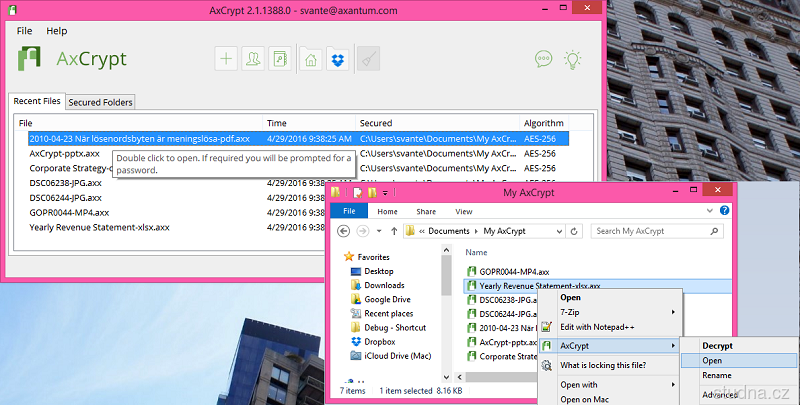The image size is (800, 405).
Task: Switch to the Secured Folders tab
Action: pos(100,102)
